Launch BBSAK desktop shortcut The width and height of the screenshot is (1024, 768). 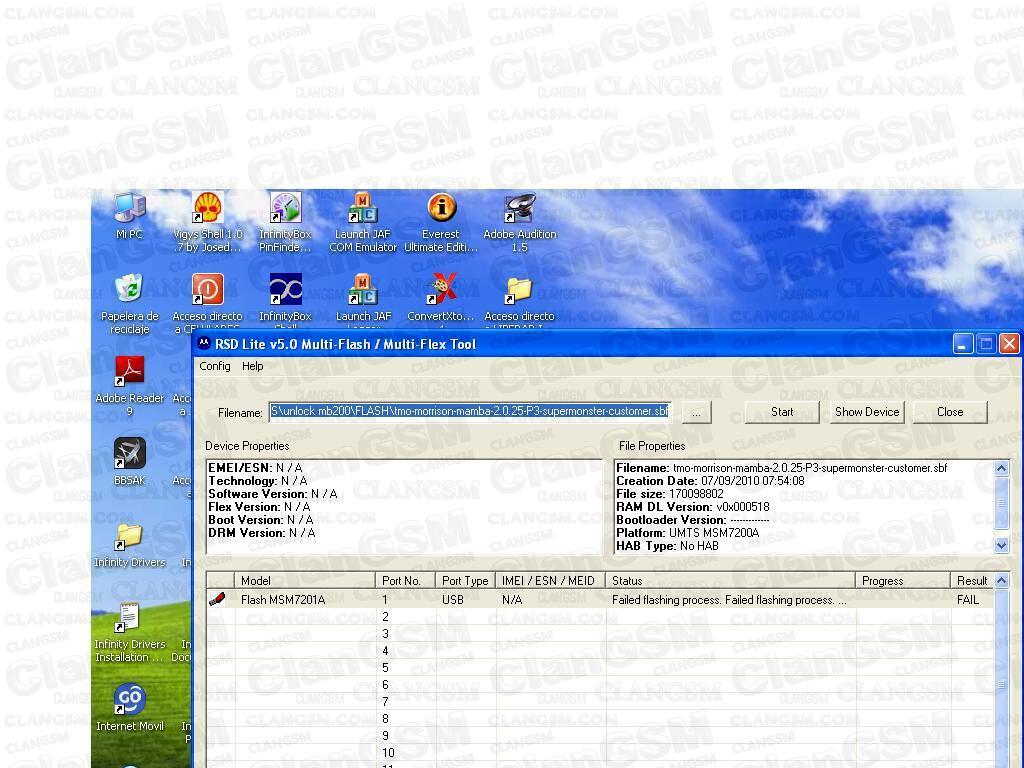[129, 454]
